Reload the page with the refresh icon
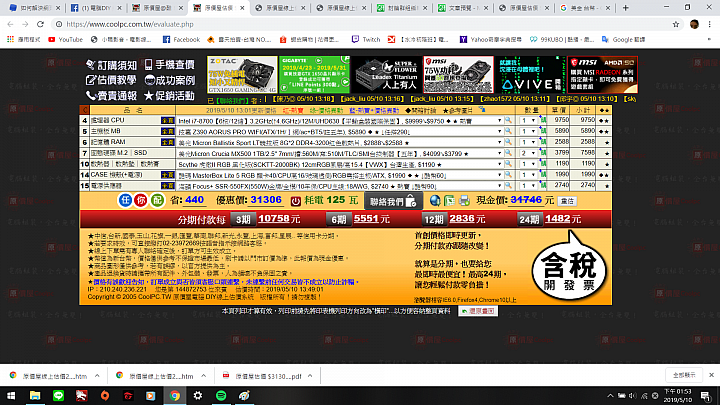The width and height of the screenshot is (720, 405). tap(40, 24)
